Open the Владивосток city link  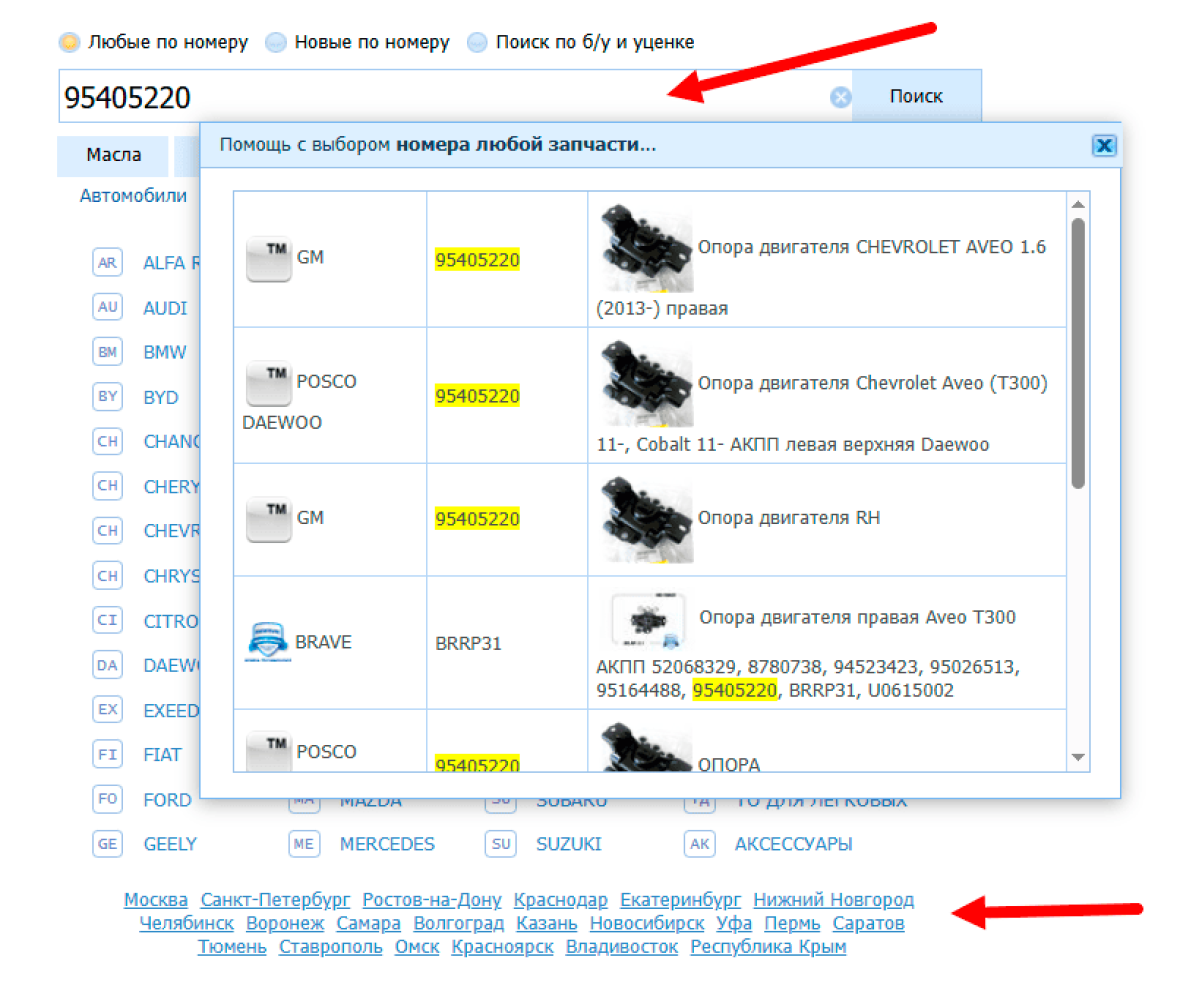pyautogui.click(x=622, y=947)
